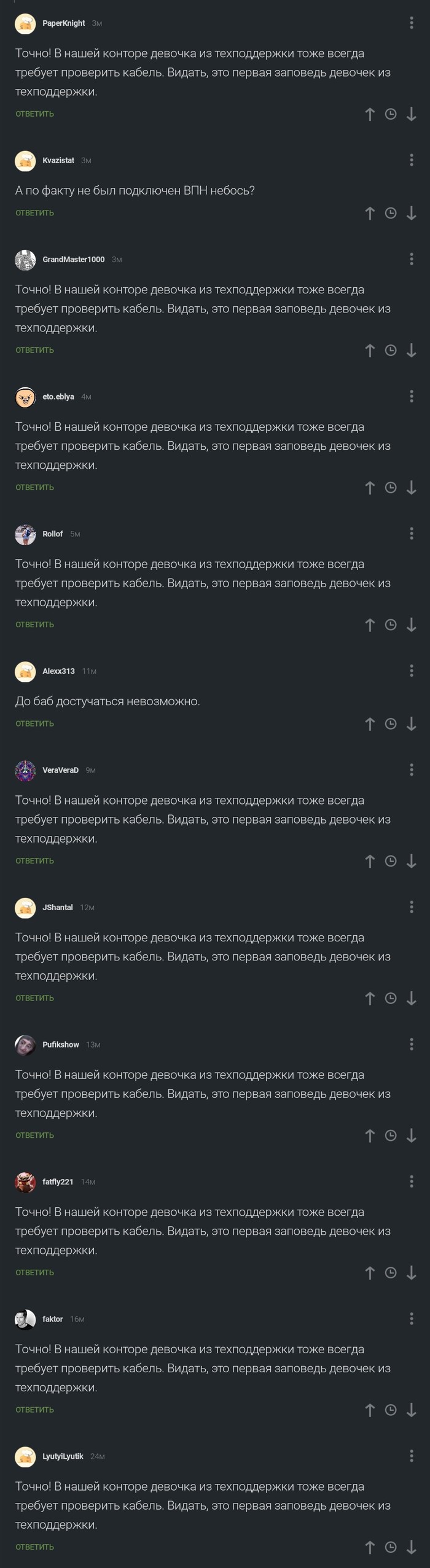Upvote eto.eblya's comment

(x=369, y=487)
